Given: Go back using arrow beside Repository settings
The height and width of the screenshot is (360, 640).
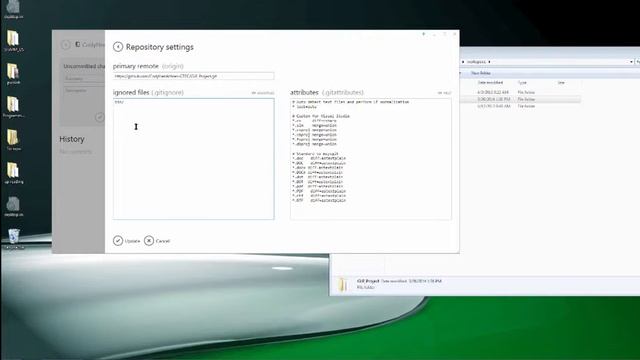Looking at the screenshot, I should pos(118,47).
